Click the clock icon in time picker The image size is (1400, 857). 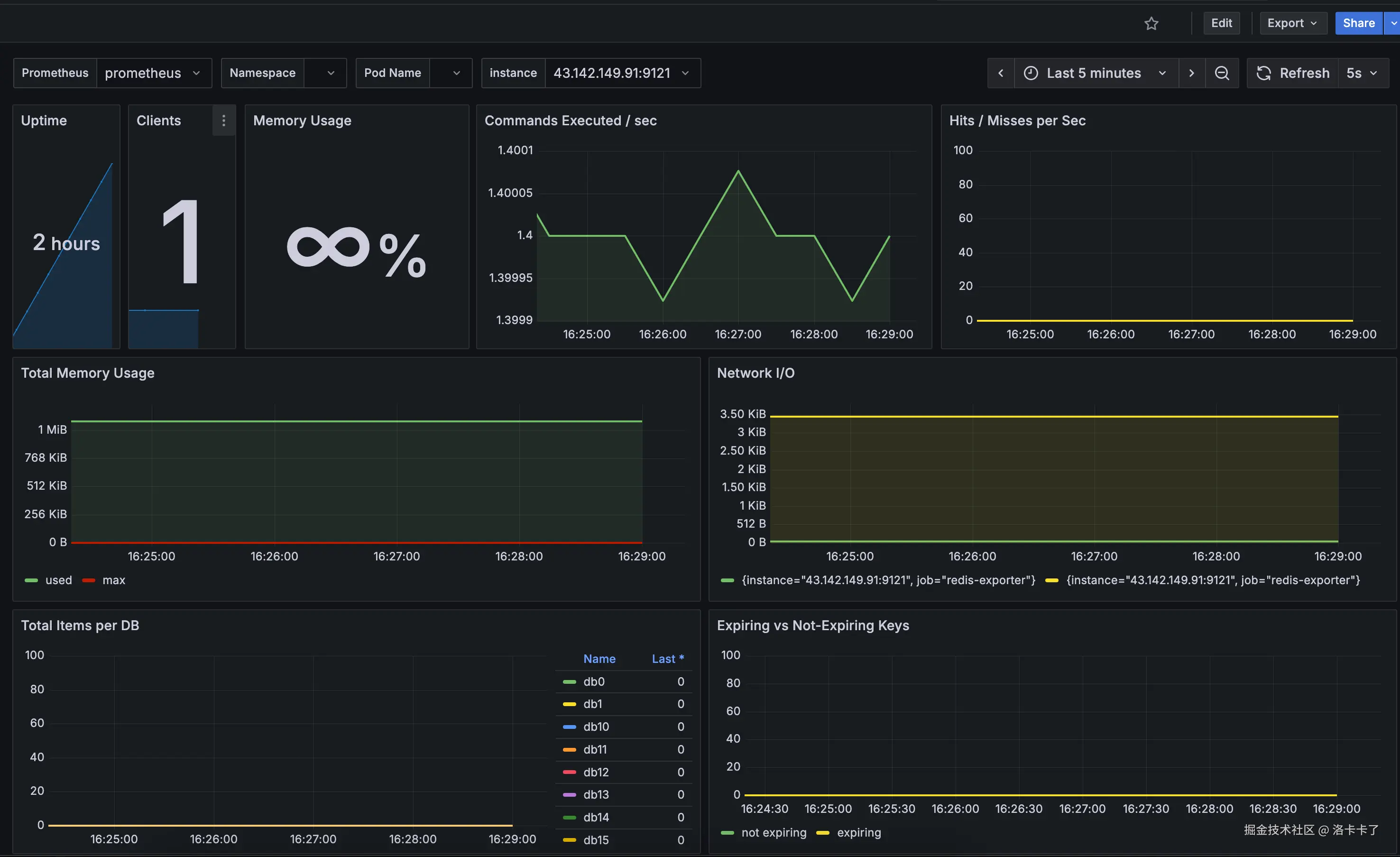[x=1031, y=74]
